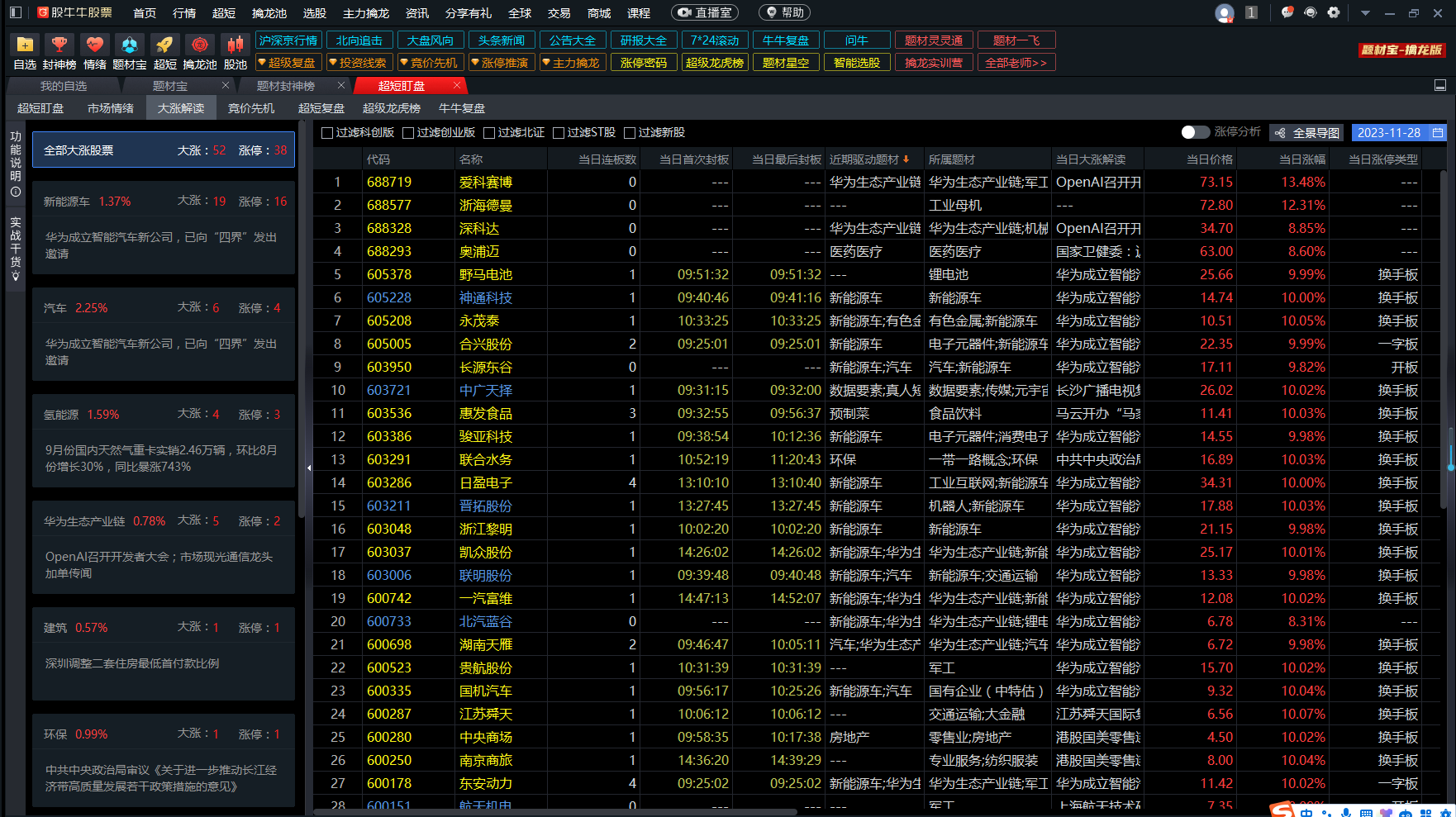Expand the 超级复盘 dropdown

pyautogui.click(x=287, y=63)
